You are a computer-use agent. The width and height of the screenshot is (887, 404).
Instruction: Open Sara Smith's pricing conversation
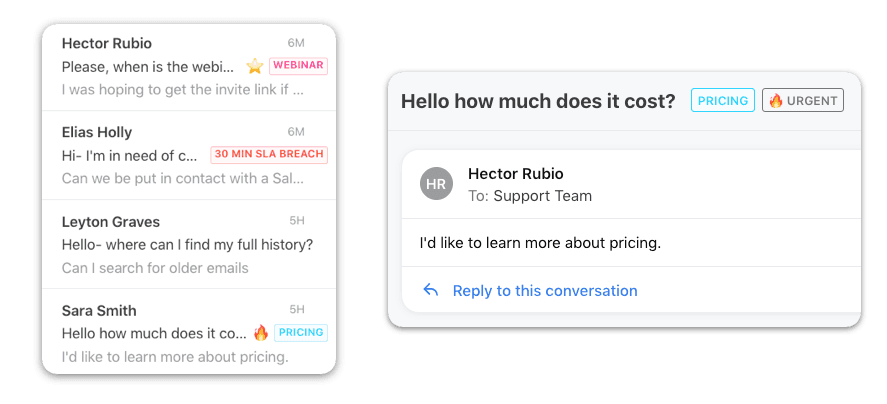[x=189, y=332]
